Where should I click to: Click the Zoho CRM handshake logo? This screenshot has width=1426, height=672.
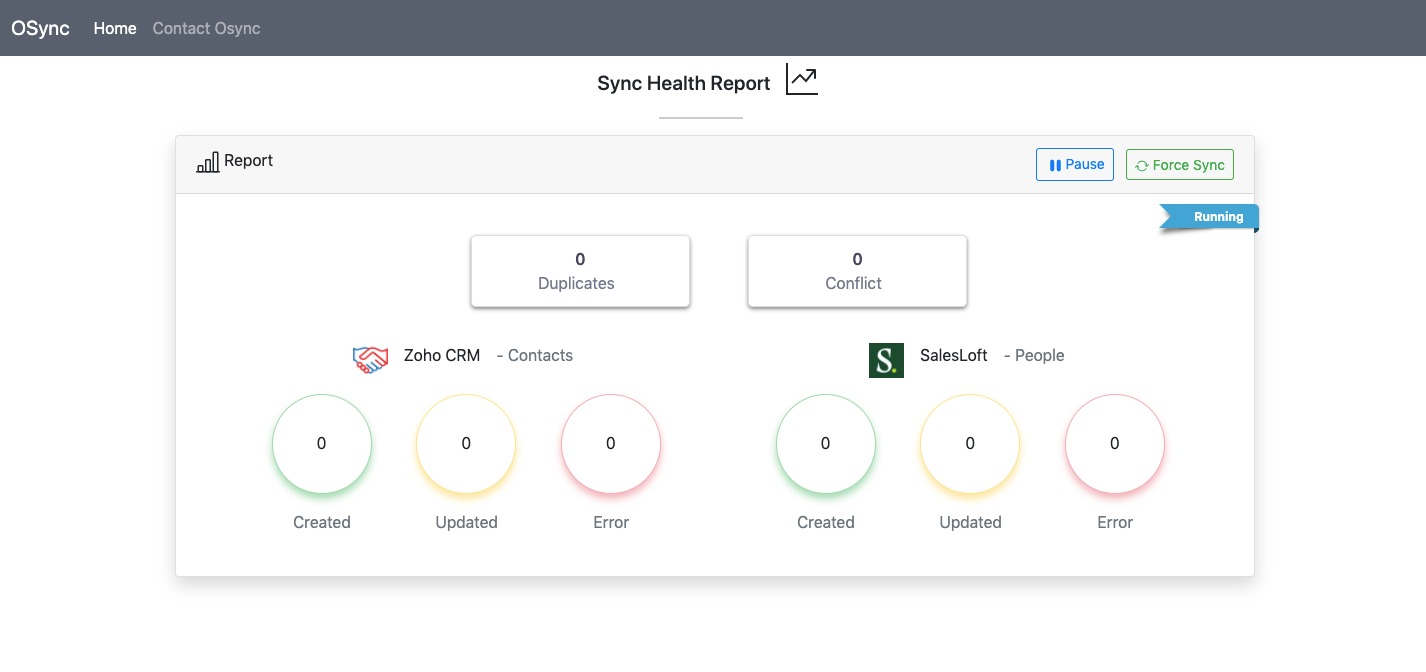click(370, 359)
